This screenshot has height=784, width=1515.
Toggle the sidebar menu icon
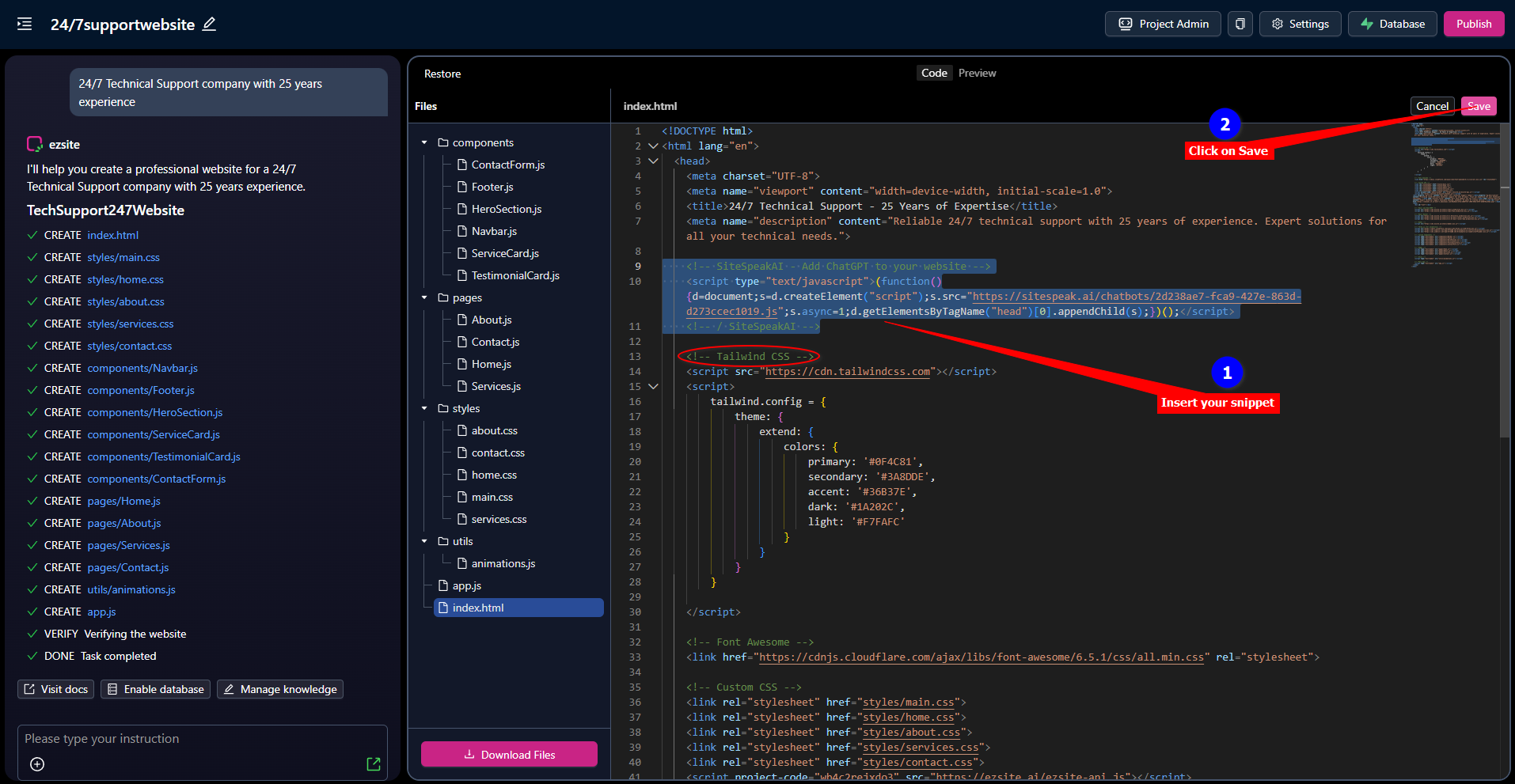tap(25, 24)
